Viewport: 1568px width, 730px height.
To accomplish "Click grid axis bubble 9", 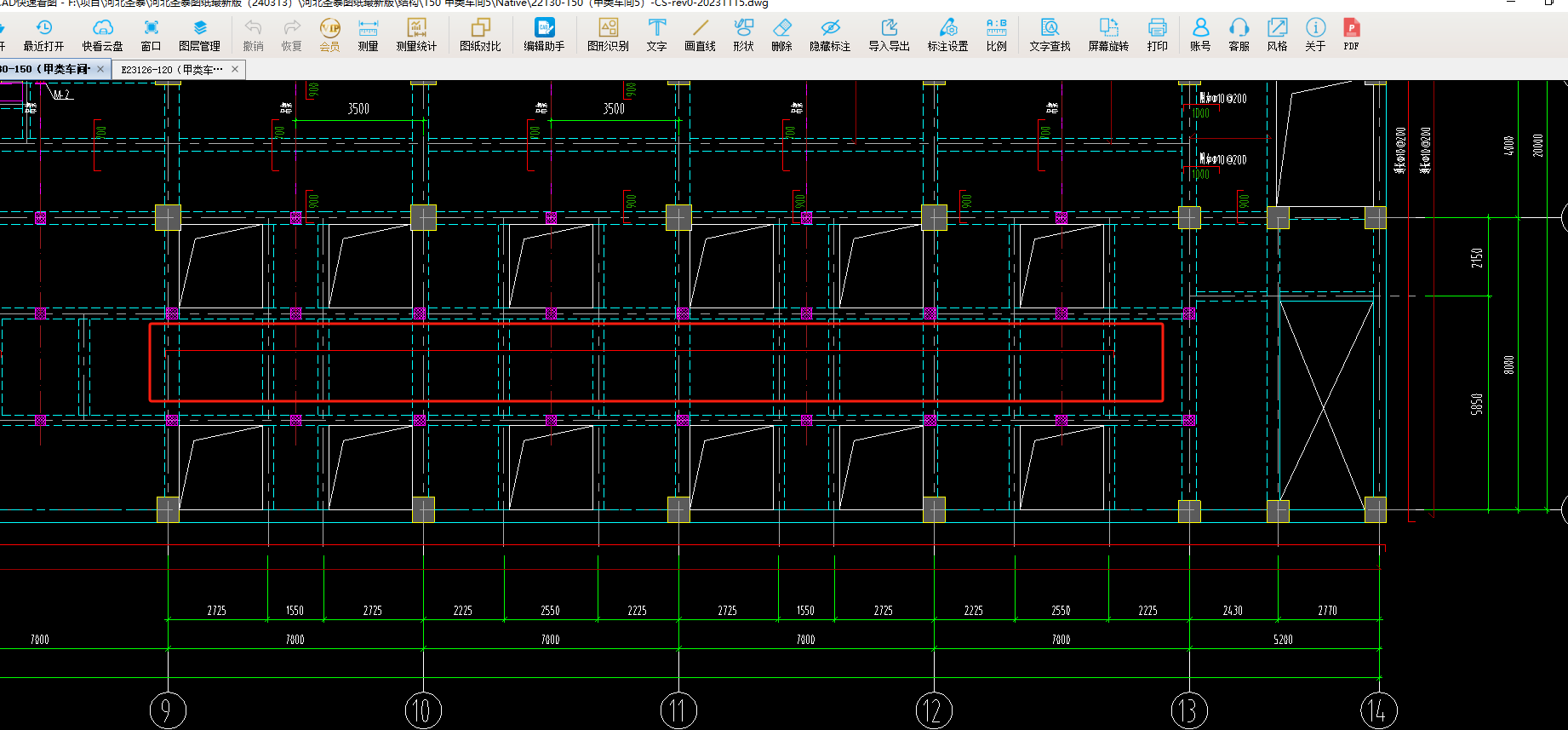I will click(168, 710).
